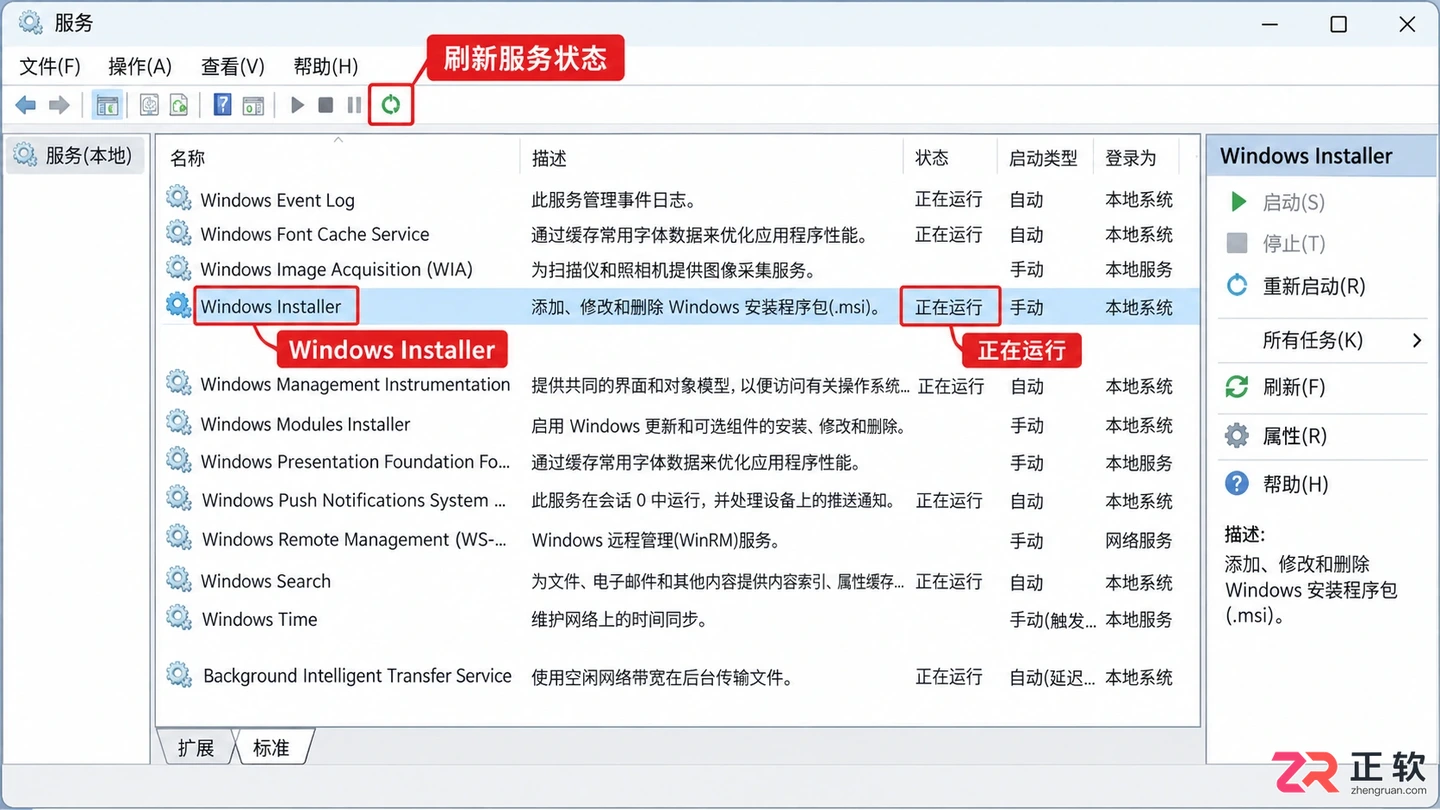Toggle the show/hide console tree icon
Viewport: 1440px width, 810px height.
[107, 105]
